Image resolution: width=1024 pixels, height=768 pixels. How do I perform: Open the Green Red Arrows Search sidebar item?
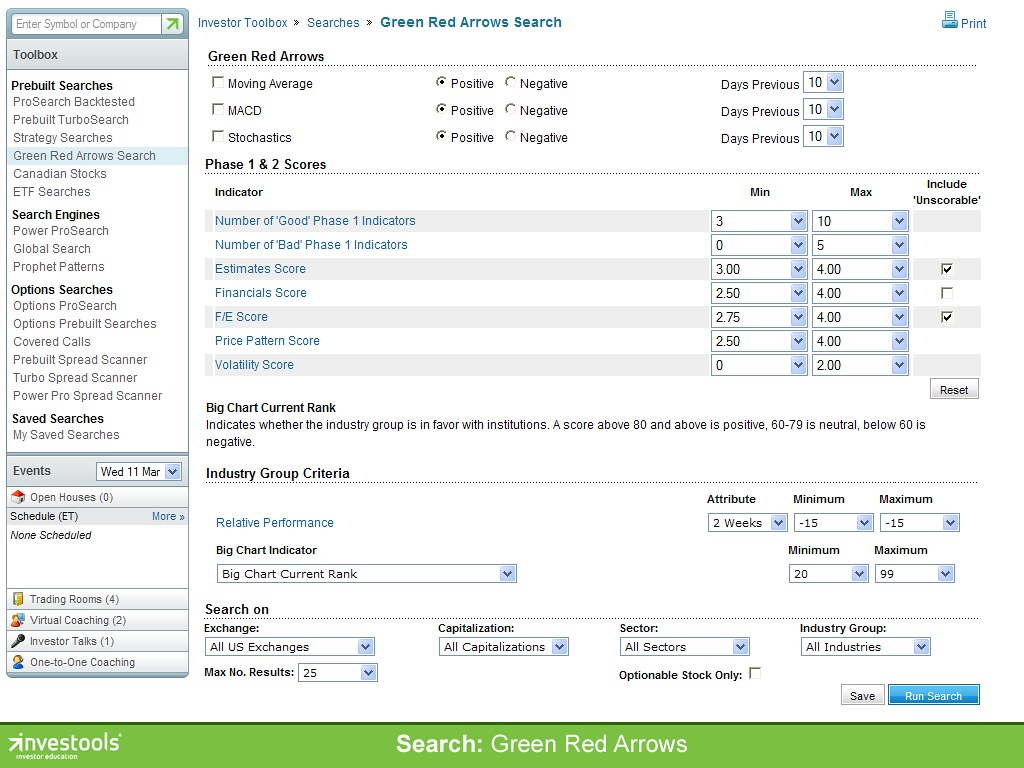[x=85, y=155]
